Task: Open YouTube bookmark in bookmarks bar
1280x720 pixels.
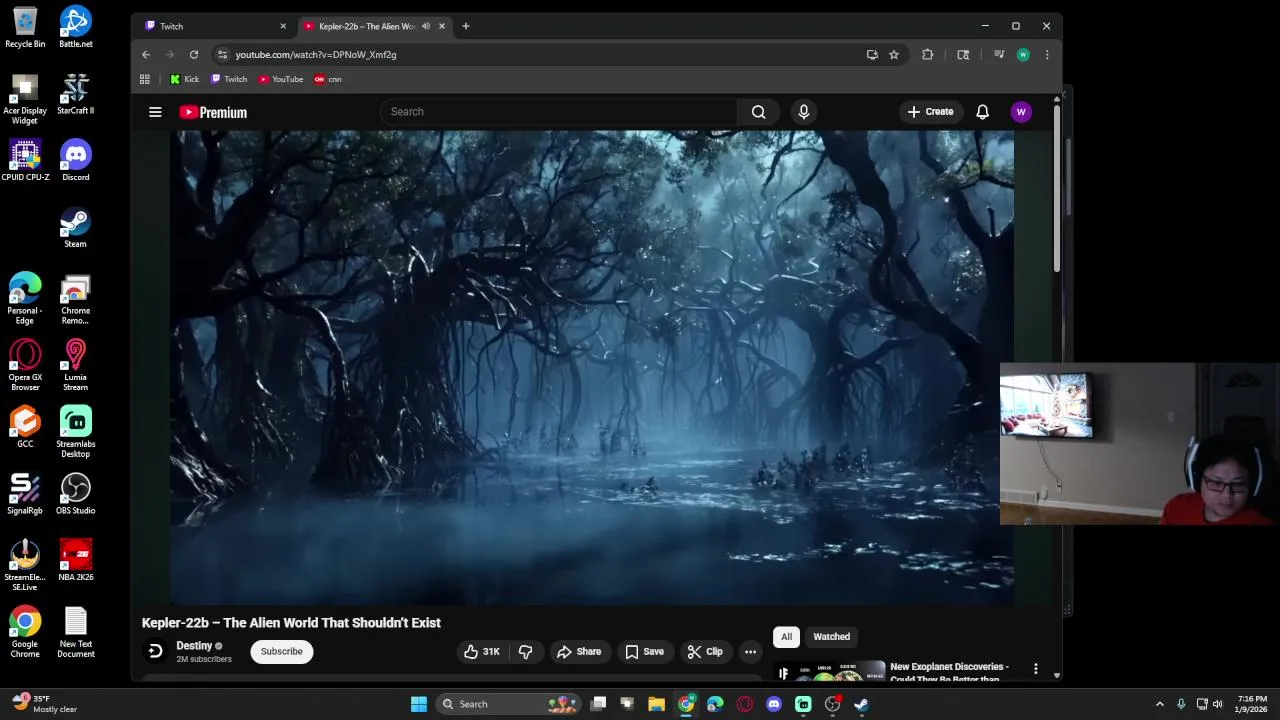Action: tap(280, 79)
